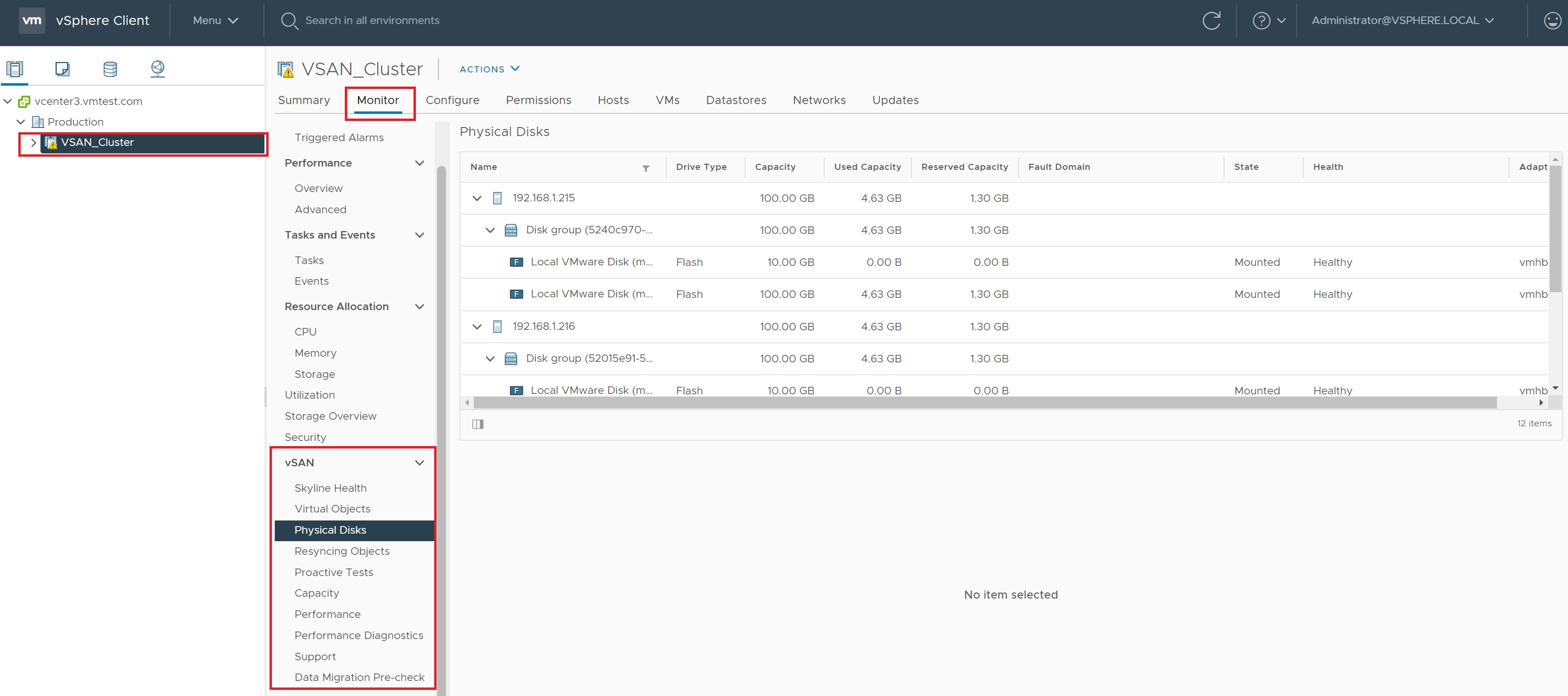The image size is (1568, 696).
Task: Switch to the Configure tab
Action: coord(452,100)
